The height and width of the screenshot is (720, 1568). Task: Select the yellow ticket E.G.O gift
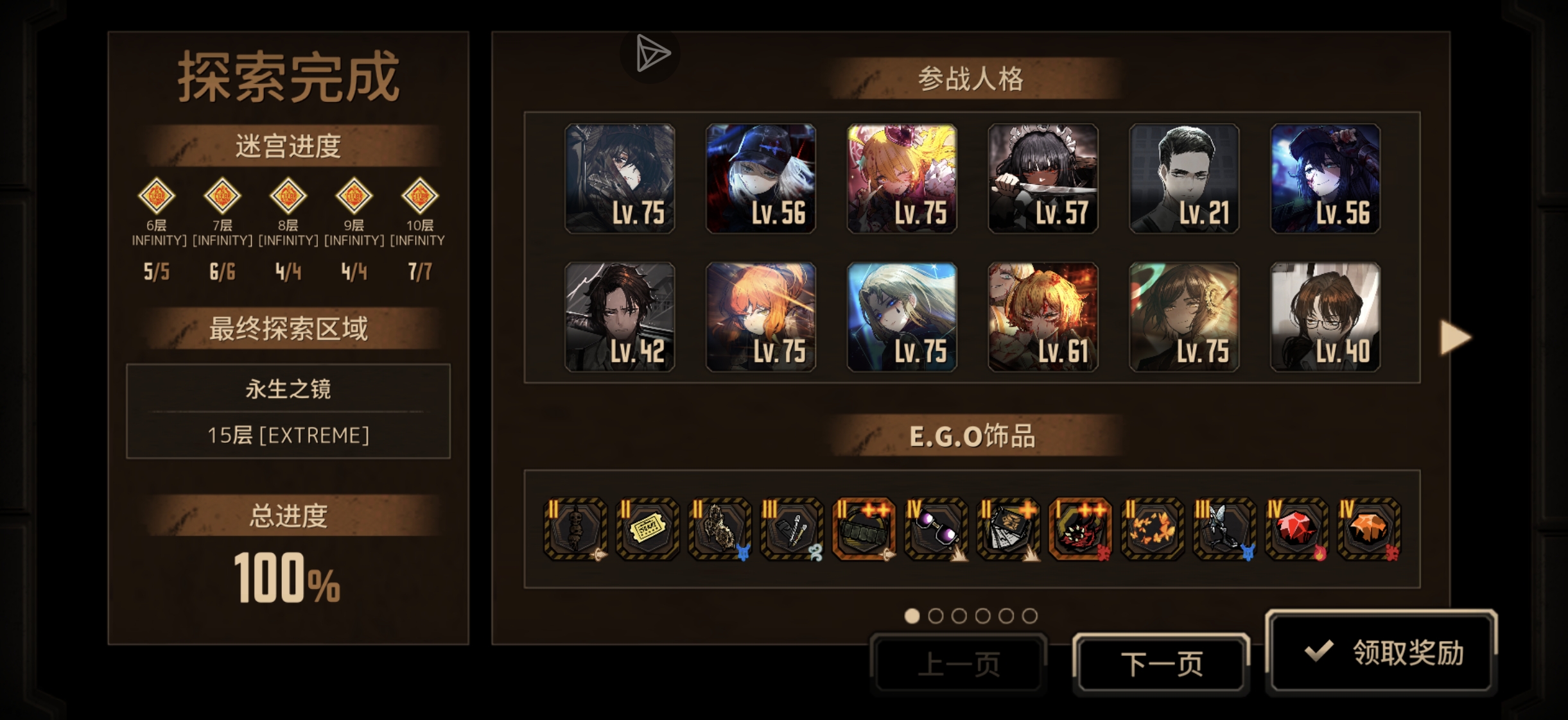(x=647, y=529)
